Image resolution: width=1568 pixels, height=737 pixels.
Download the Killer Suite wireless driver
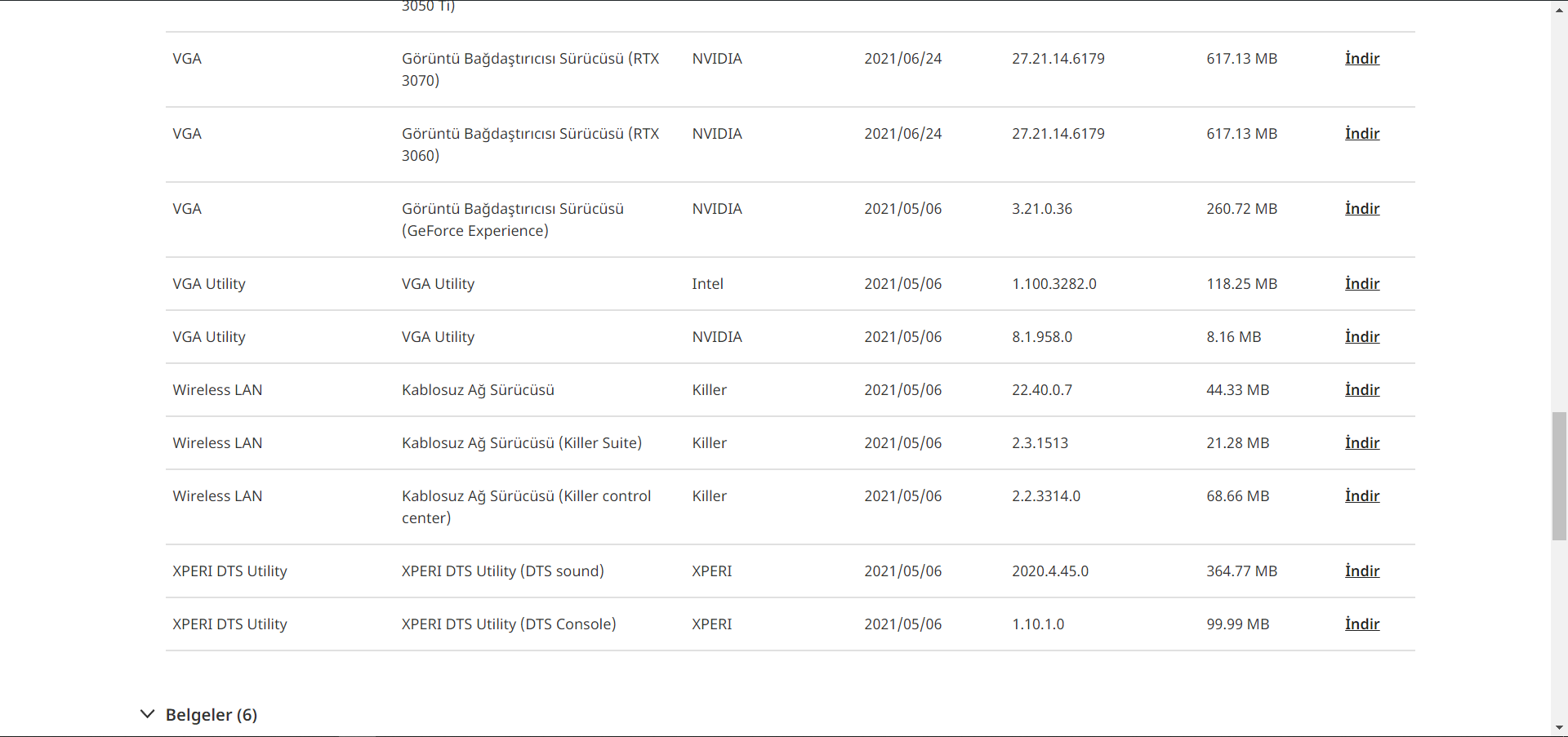[x=1361, y=443]
